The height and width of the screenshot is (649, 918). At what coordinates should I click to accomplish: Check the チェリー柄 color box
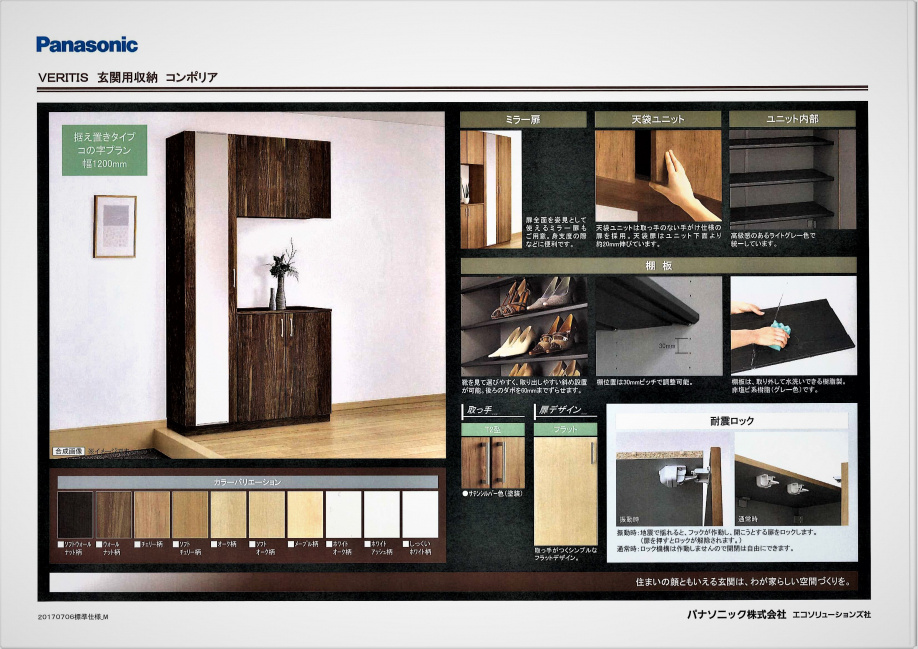(x=136, y=543)
